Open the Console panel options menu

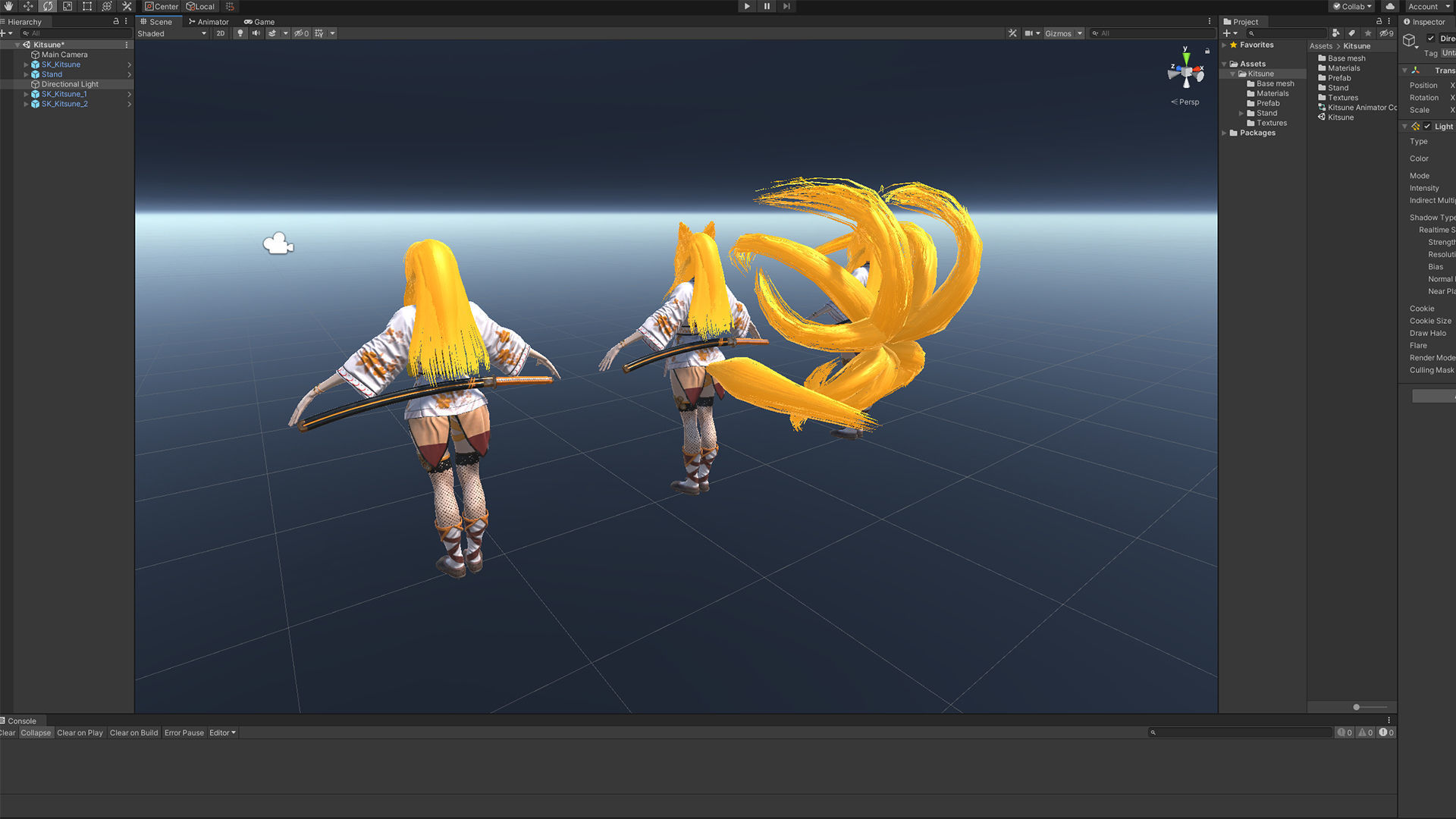[1389, 720]
